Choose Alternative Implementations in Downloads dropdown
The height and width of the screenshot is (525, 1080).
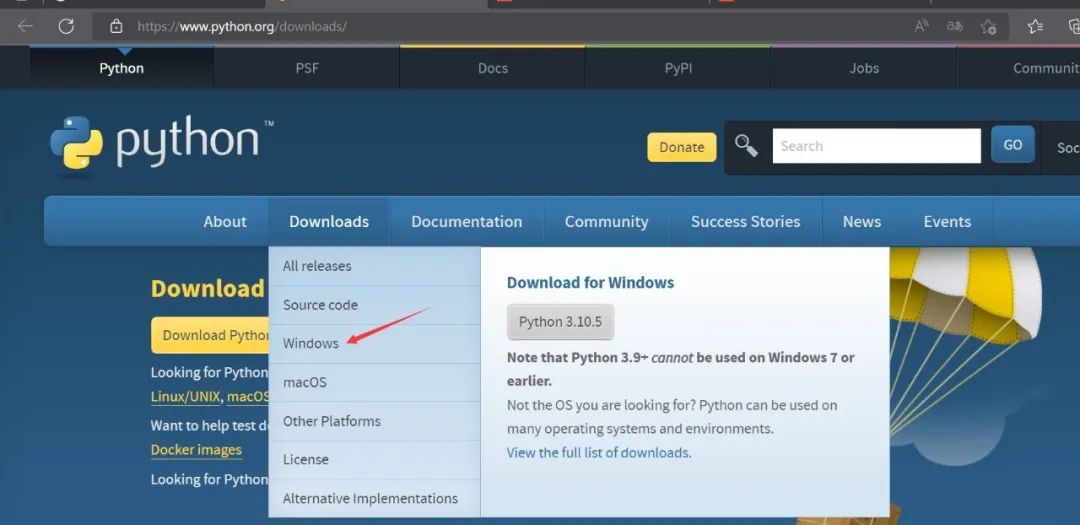(x=374, y=498)
